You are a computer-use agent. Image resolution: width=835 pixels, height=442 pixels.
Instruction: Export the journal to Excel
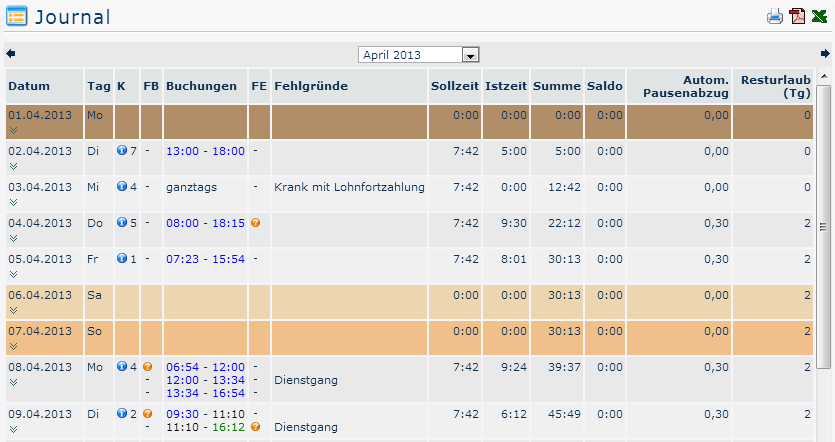pyautogui.click(x=819, y=16)
